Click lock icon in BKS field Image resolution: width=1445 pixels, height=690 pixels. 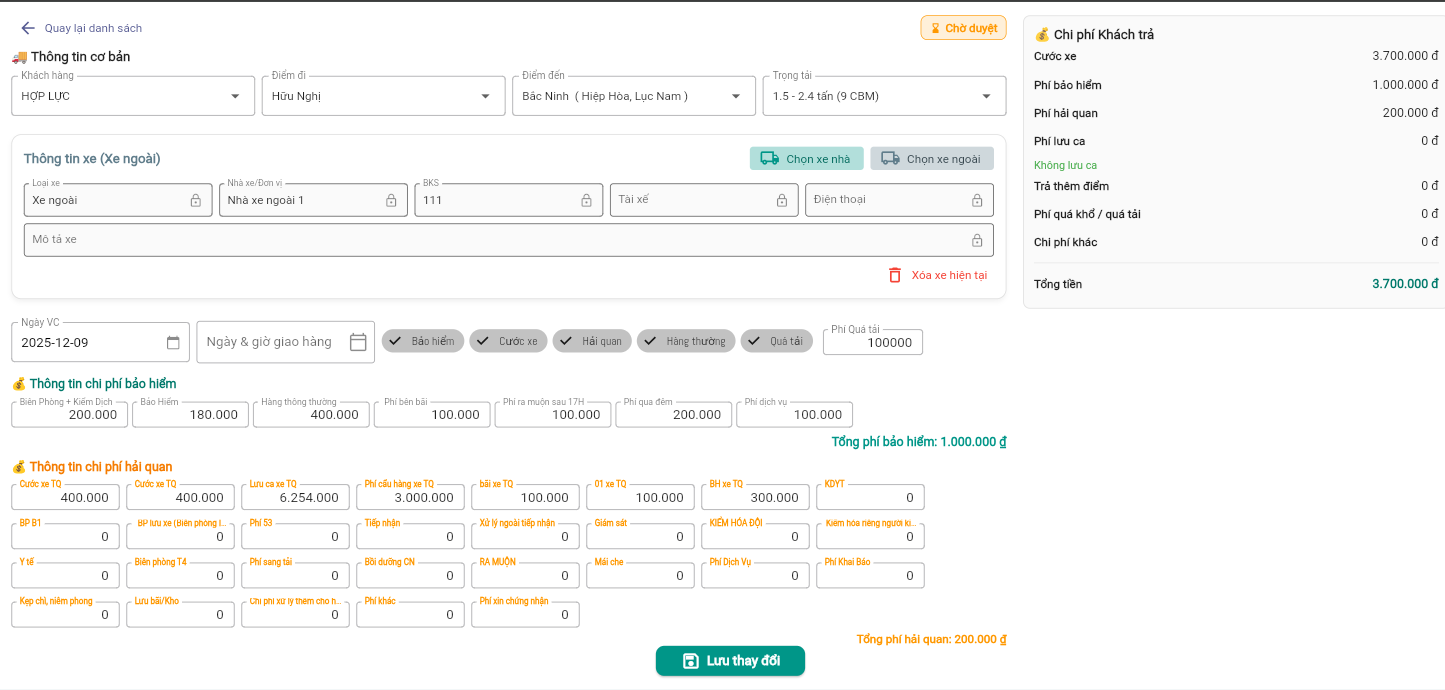pos(586,200)
